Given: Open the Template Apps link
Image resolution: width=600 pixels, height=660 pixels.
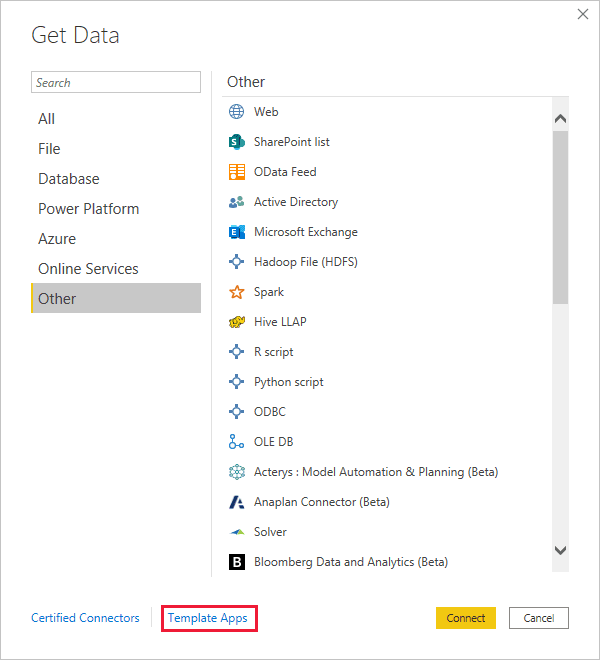Looking at the screenshot, I should (x=210, y=618).
